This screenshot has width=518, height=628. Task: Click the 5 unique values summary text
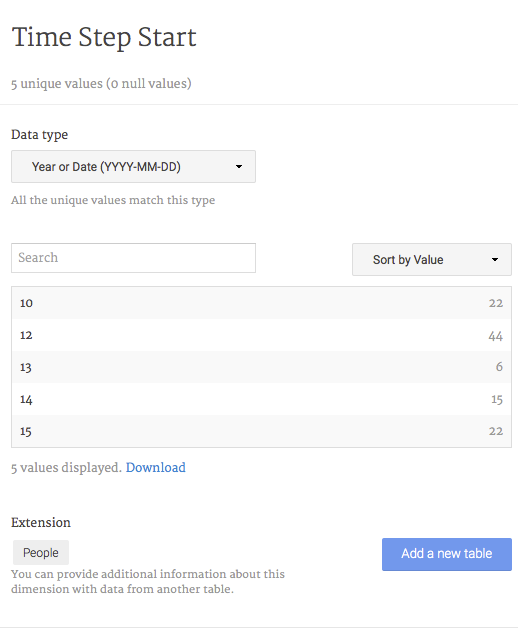click(x=101, y=84)
